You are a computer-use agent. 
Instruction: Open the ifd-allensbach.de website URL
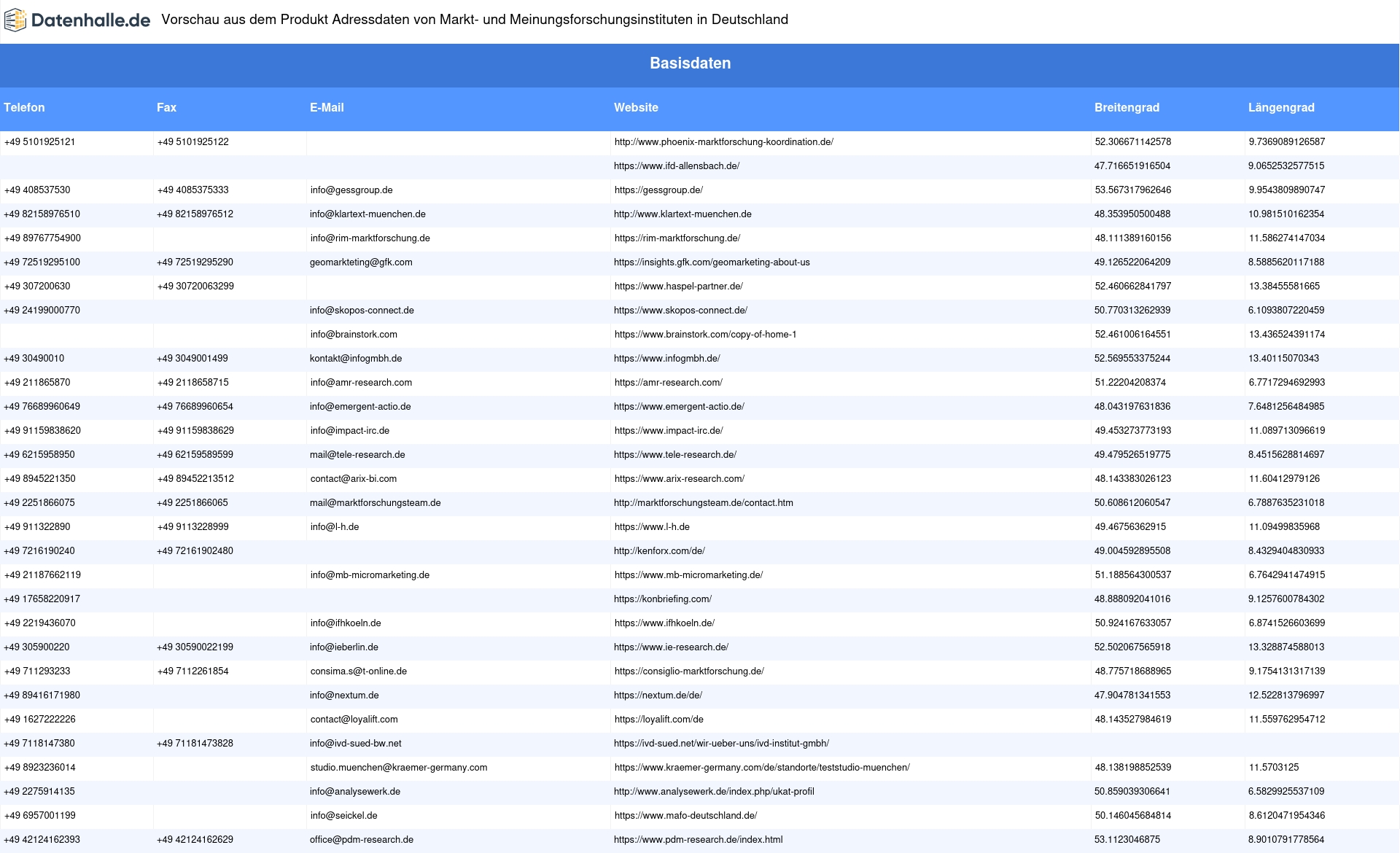(677, 166)
